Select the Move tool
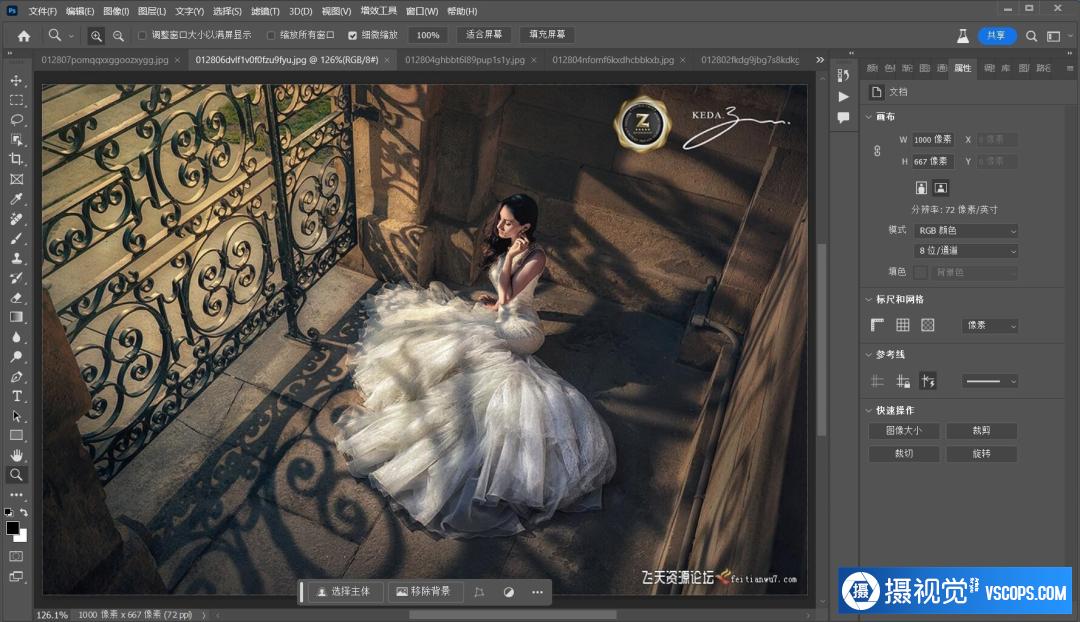1080x622 pixels. [17, 81]
